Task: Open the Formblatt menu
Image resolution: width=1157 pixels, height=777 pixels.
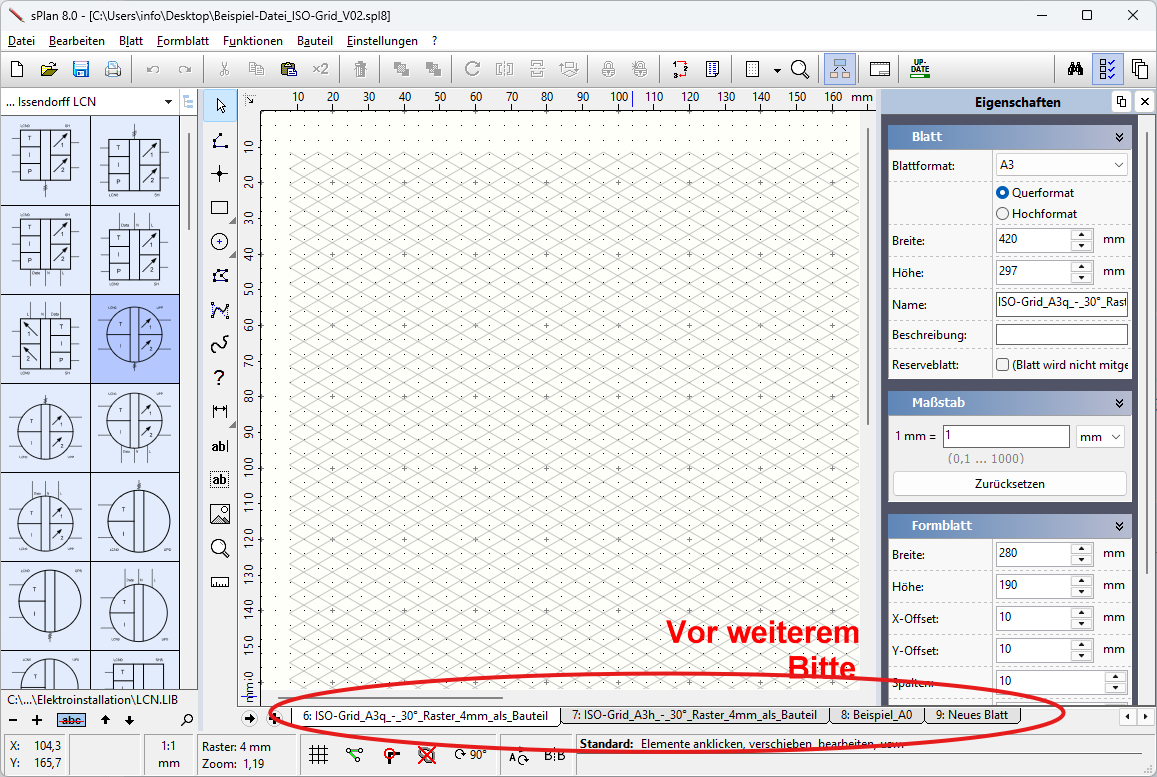Action: (x=182, y=41)
